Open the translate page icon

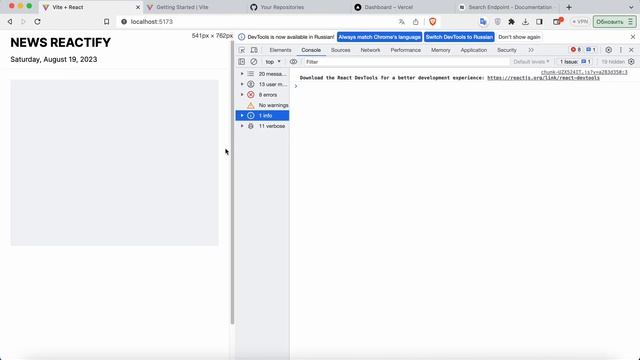pyautogui.click(x=402, y=22)
